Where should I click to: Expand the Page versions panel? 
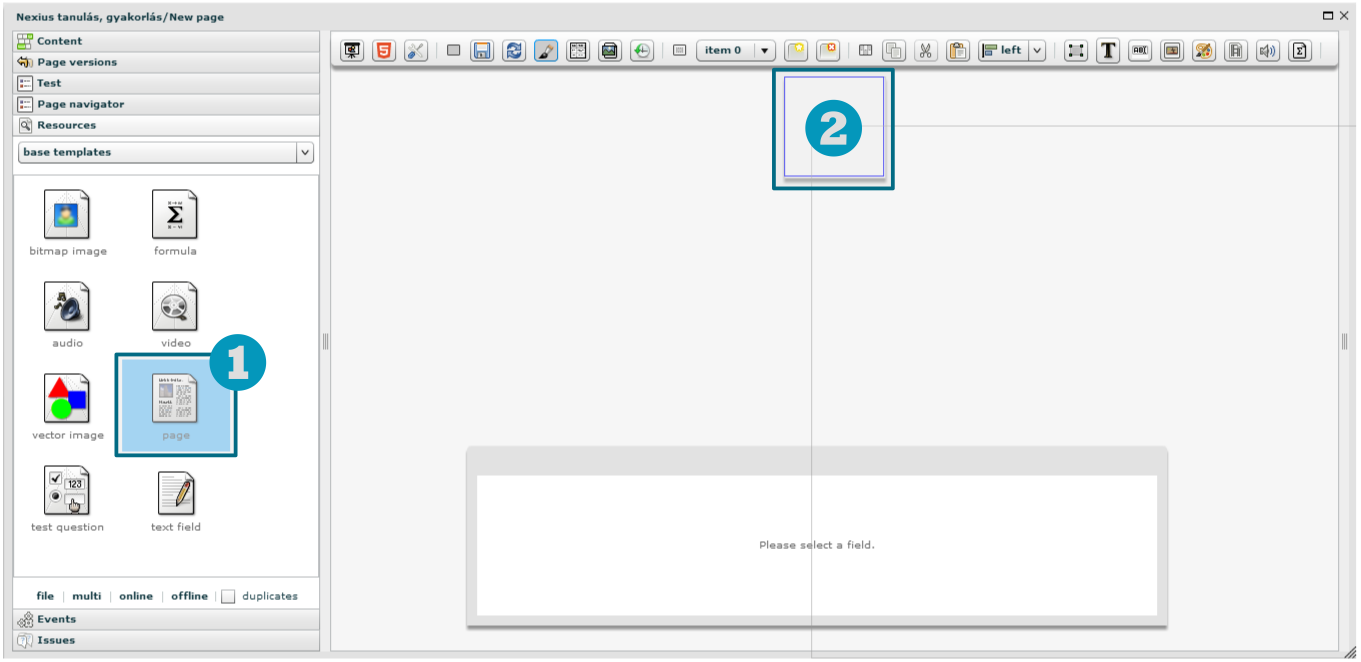(76, 62)
